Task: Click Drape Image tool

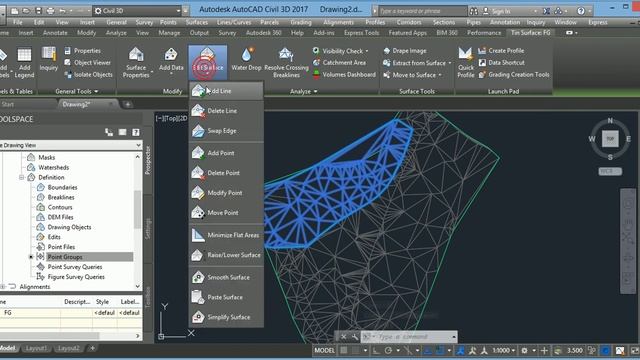Action: tap(405, 51)
